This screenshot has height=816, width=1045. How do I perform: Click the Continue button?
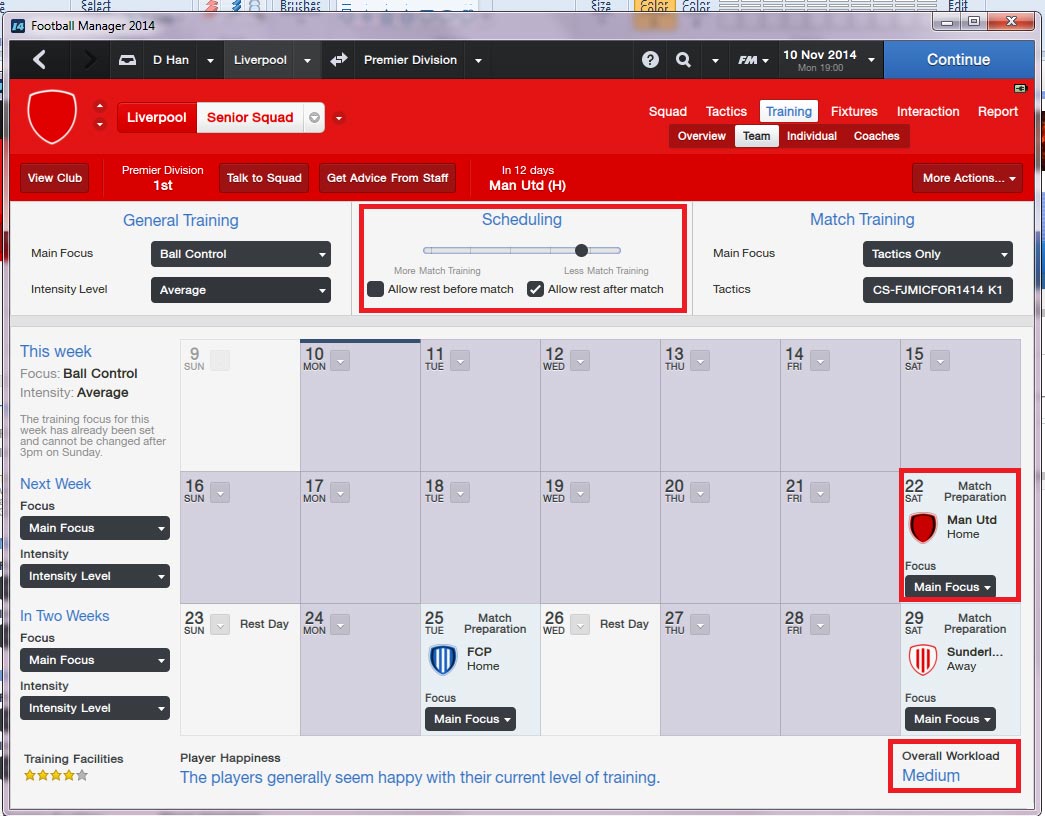point(958,59)
